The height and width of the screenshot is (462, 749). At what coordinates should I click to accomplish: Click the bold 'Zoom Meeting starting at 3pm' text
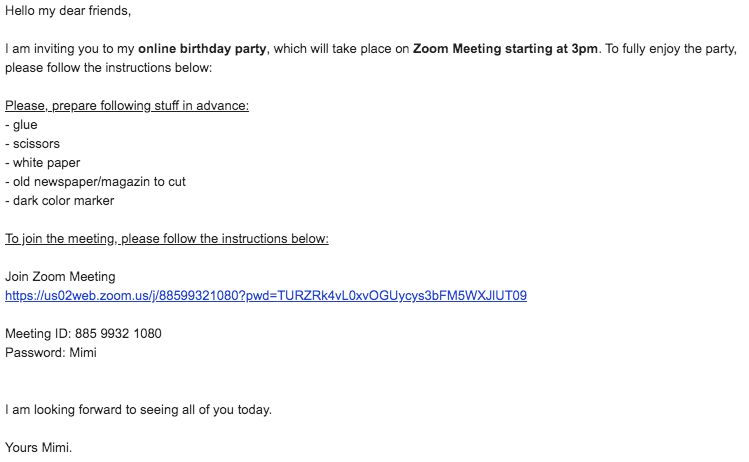click(505, 49)
